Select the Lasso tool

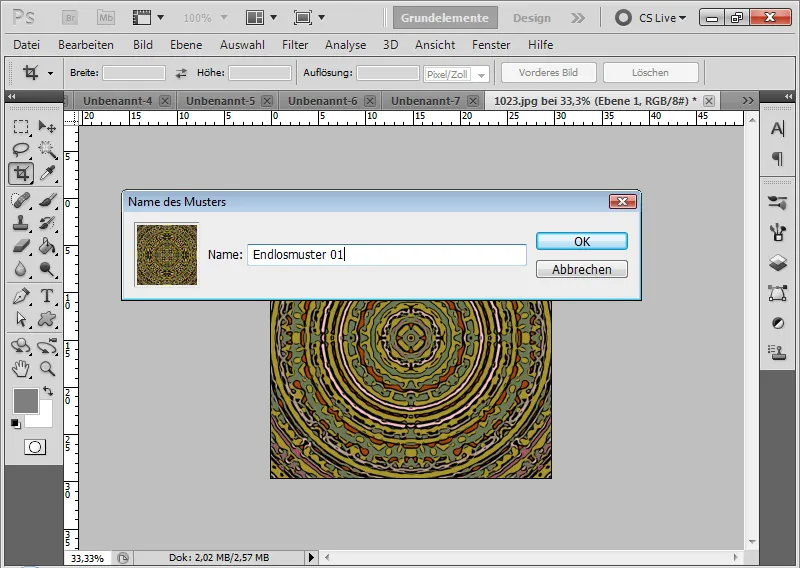(21, 150)
